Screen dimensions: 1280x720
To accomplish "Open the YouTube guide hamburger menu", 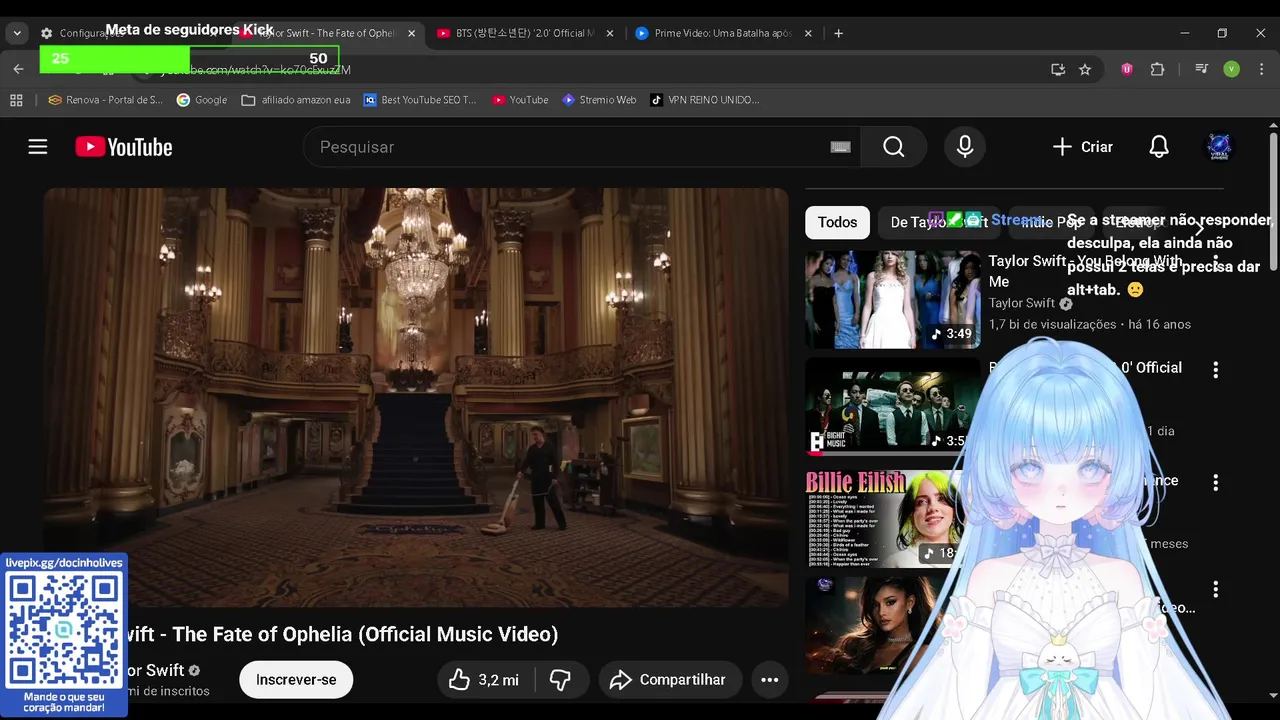I will (38, 147).
